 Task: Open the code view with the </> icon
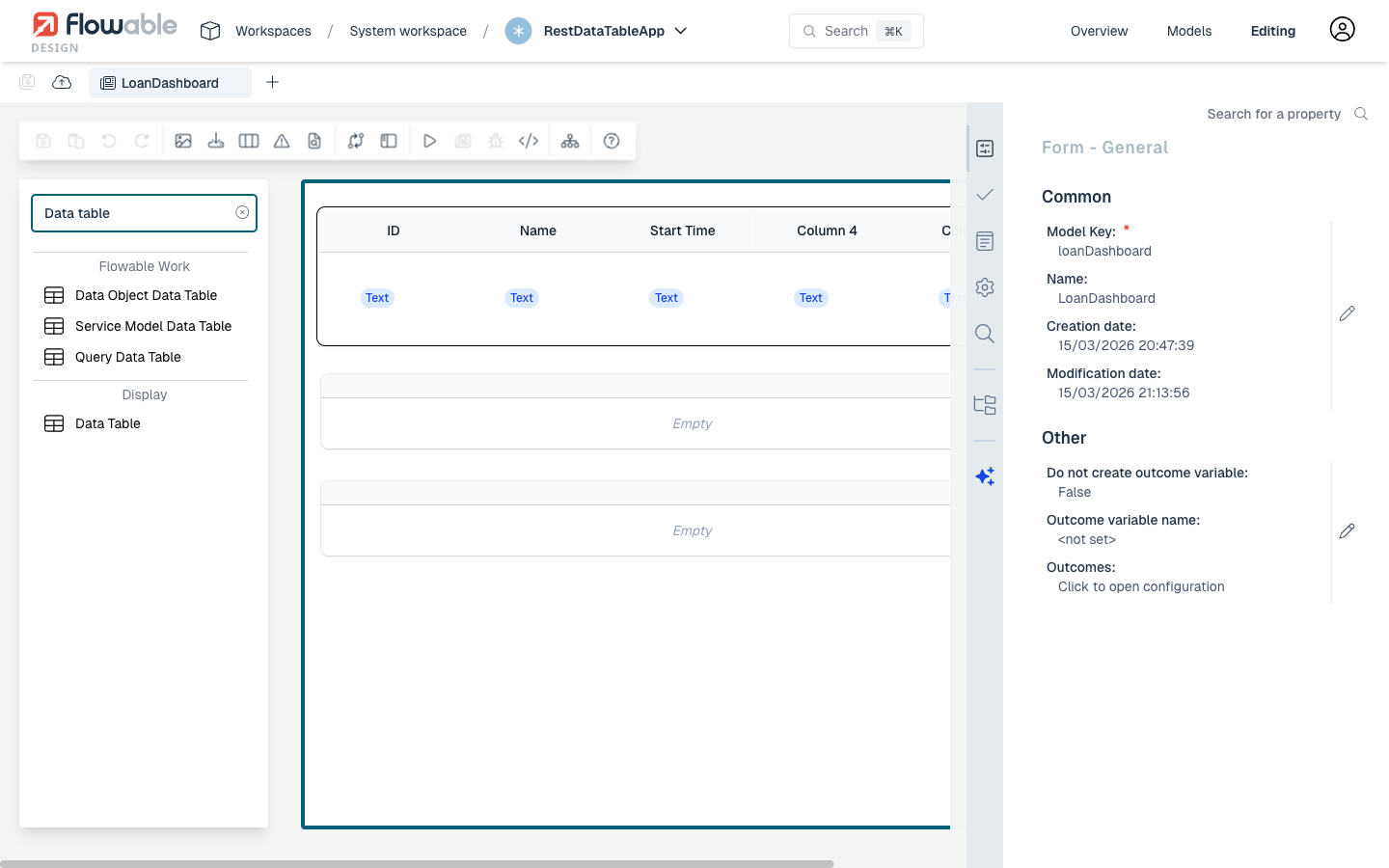click(x=529, y=140)
